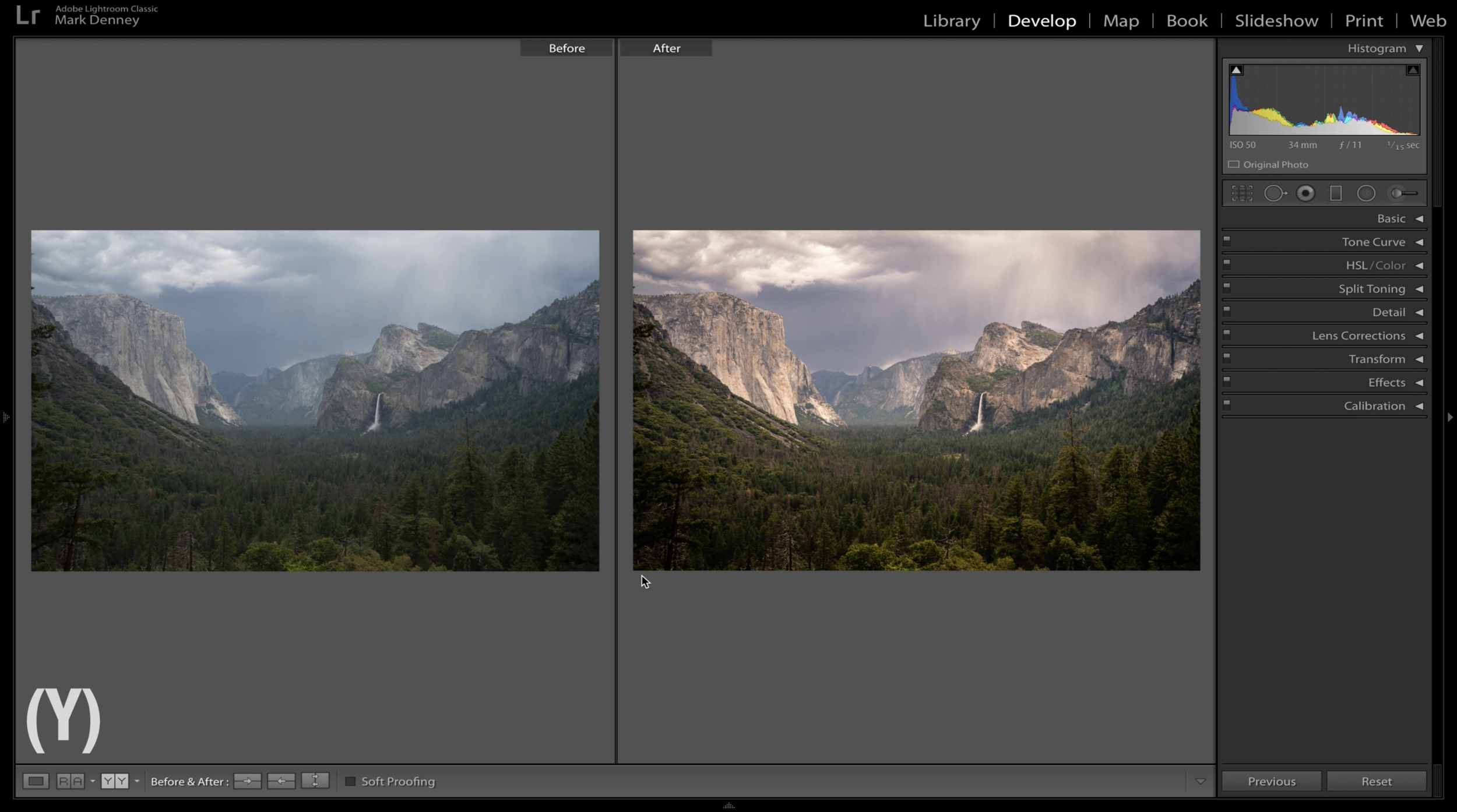Open the Slideshow module

[1276, 21]
